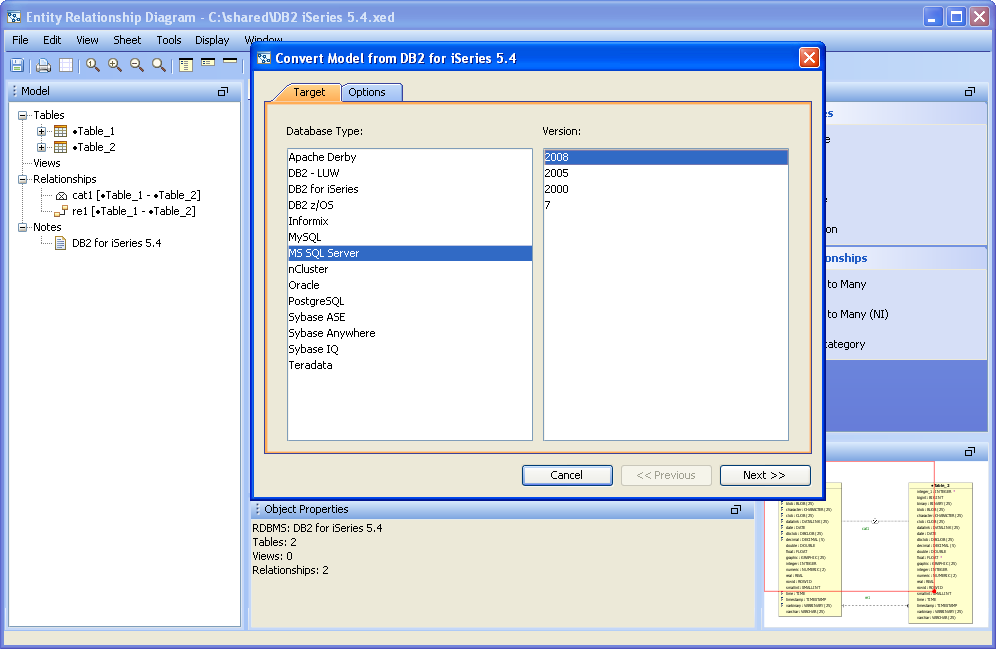Open the Display menu

click(x=212, y=40)
